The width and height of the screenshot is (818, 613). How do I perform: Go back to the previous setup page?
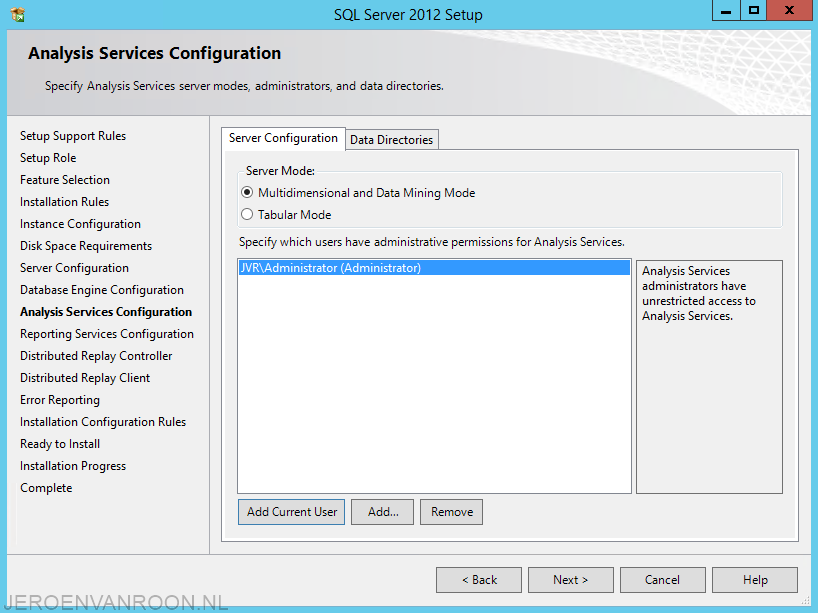click(x=479, y=580)
